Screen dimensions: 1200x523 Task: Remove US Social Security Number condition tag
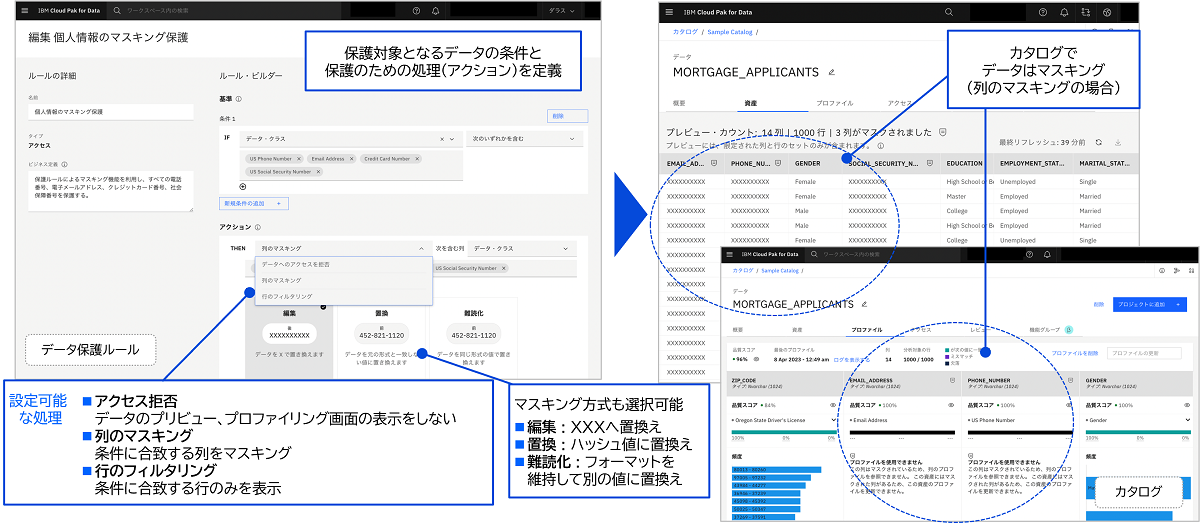(318, 172)
